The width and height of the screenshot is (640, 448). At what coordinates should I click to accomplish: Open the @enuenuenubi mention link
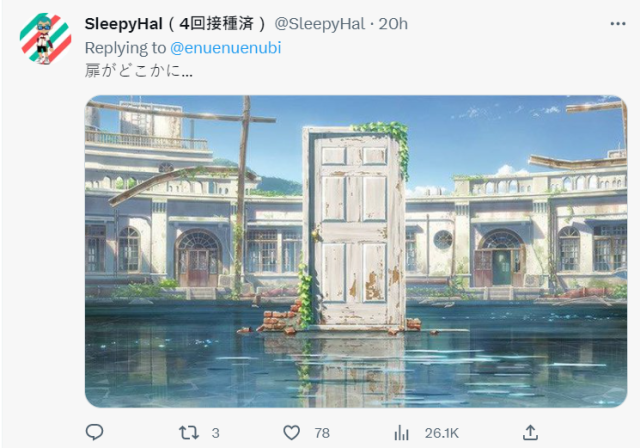coord(225,48)
